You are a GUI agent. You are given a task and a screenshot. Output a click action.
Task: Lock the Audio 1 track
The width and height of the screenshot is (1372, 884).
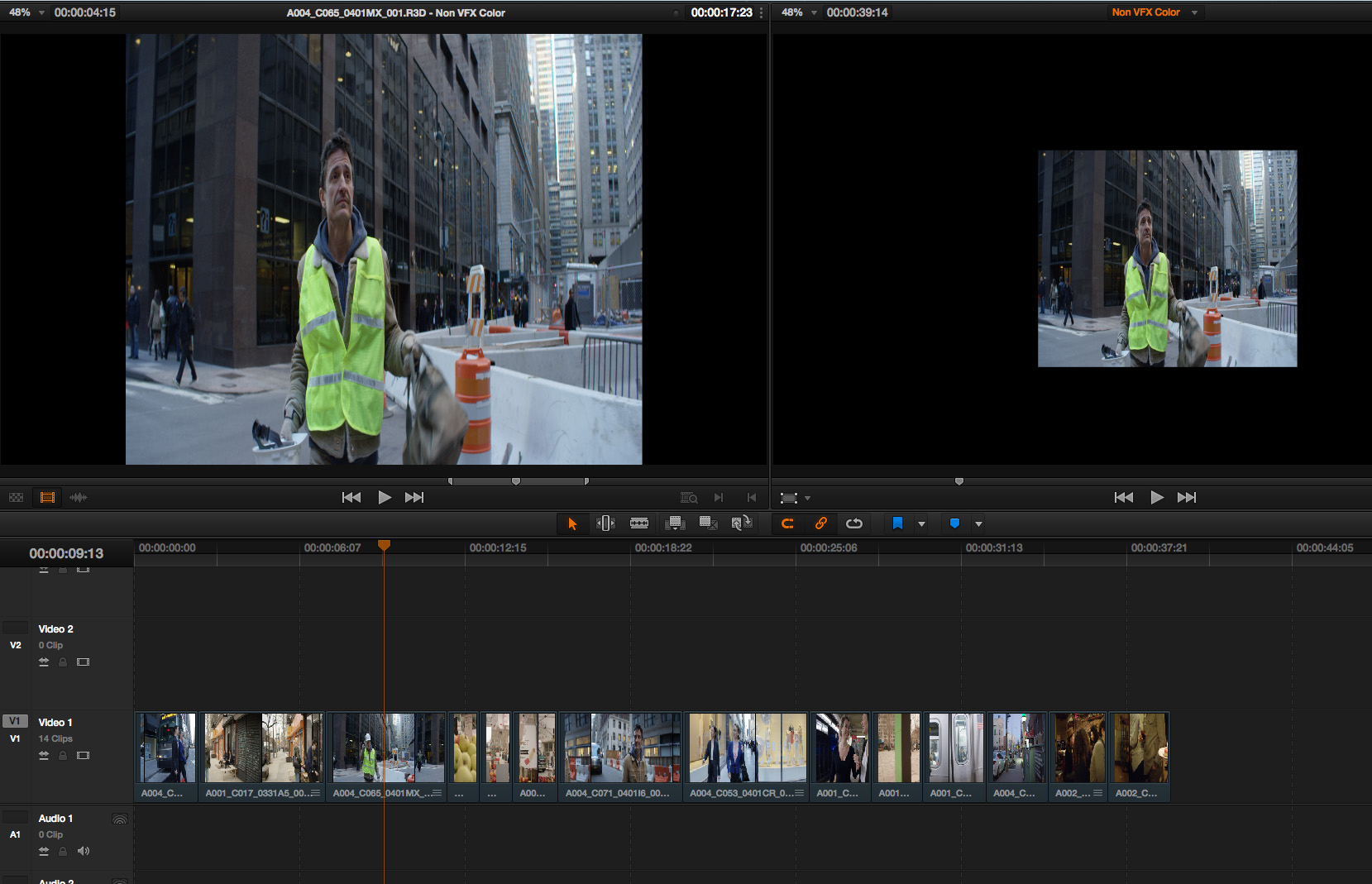click(63, 851)
